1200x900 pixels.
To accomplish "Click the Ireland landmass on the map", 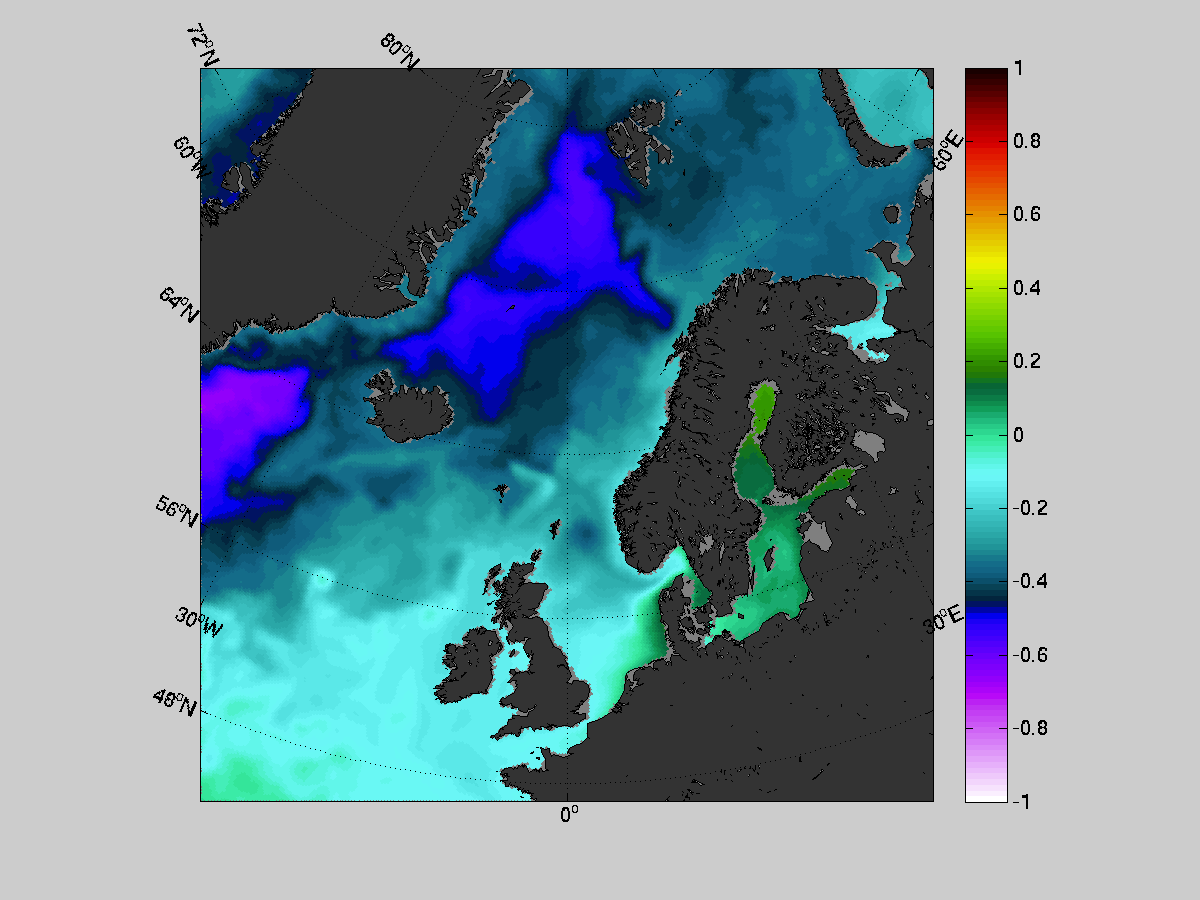I will coord(468,668).
